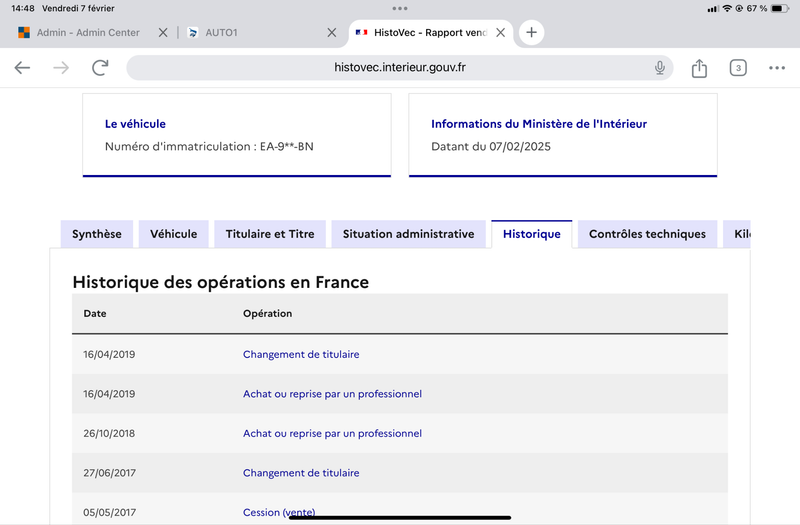Reload the HistoVec page
The image size is (800, 525).
click(x=100, y=67)
